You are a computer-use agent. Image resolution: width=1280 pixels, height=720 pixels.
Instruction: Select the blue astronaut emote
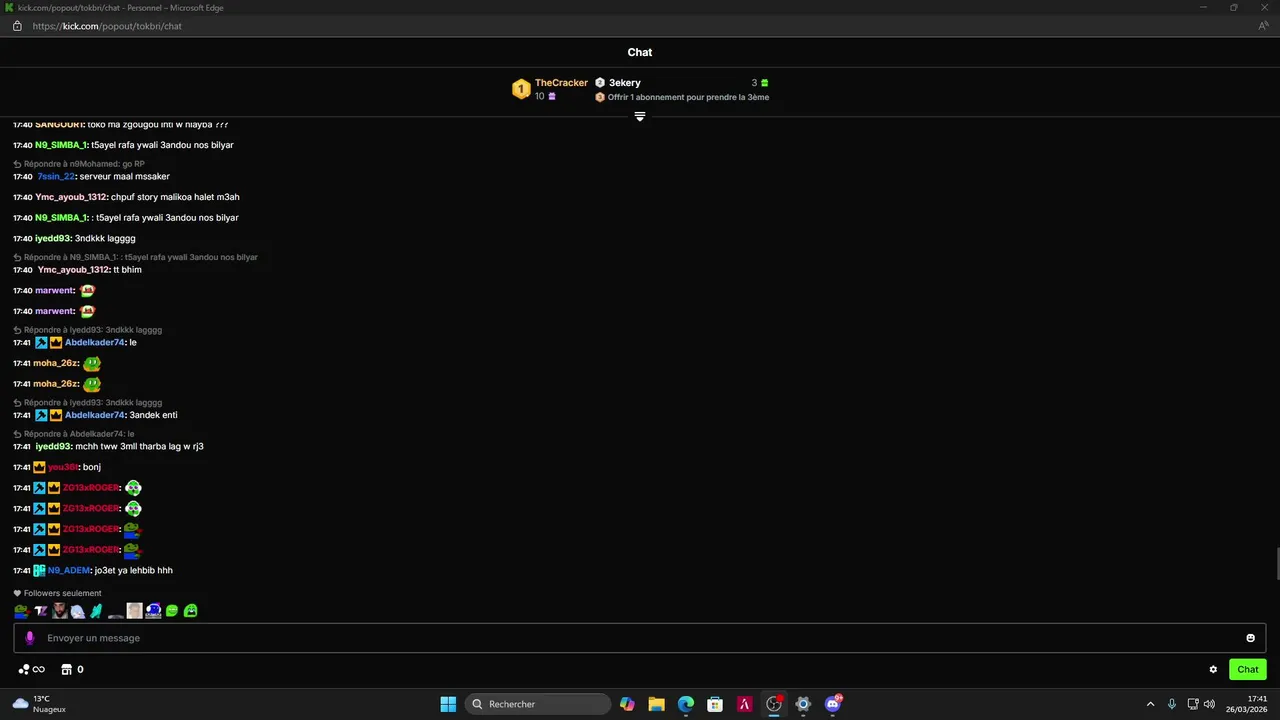153,611
